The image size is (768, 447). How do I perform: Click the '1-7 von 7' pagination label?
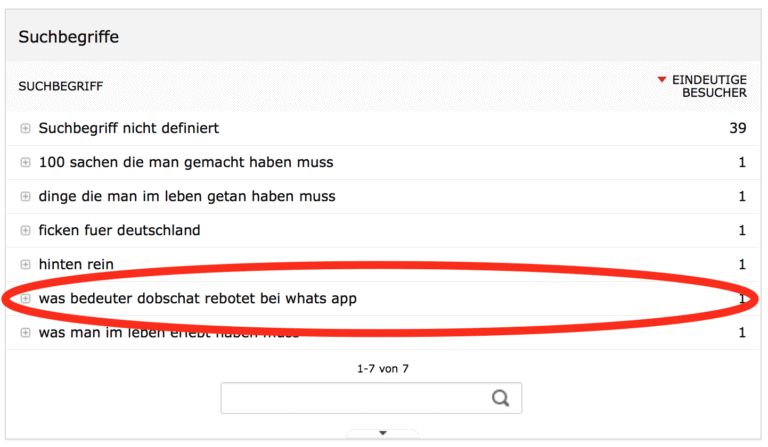(x=383, y=369)
